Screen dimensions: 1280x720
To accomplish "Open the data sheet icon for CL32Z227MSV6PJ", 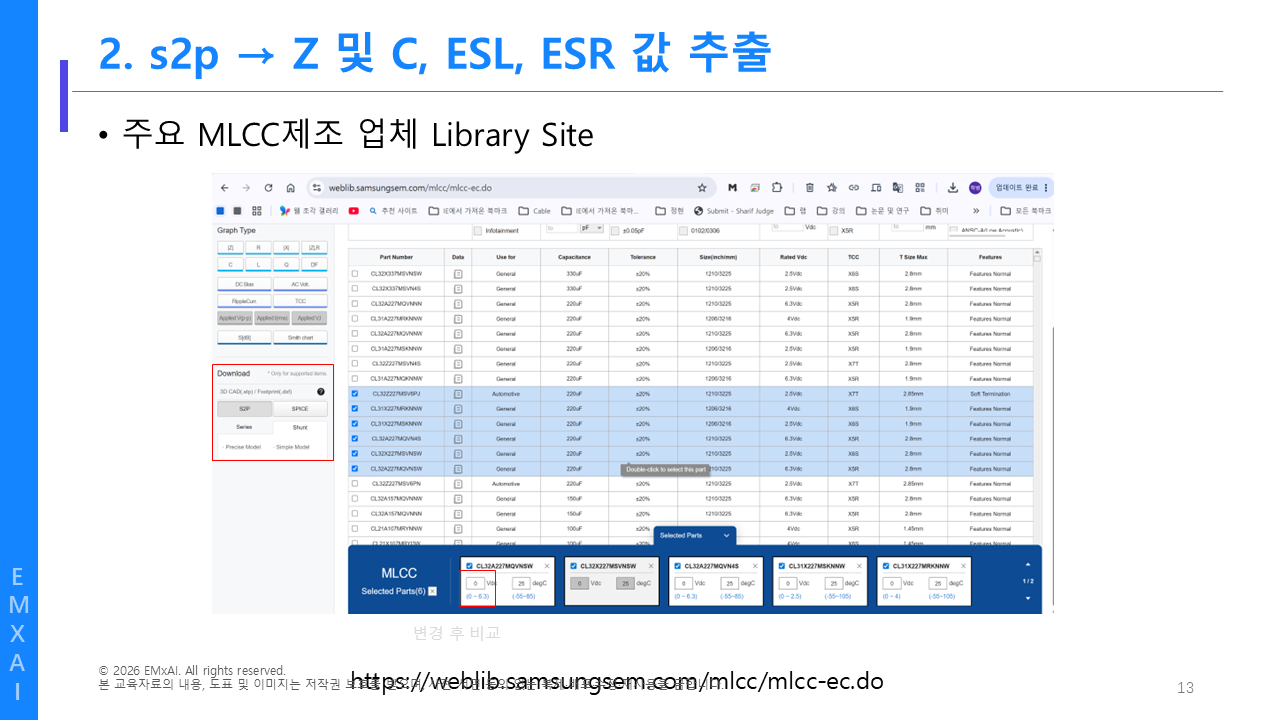I will (x=458, y=393).
